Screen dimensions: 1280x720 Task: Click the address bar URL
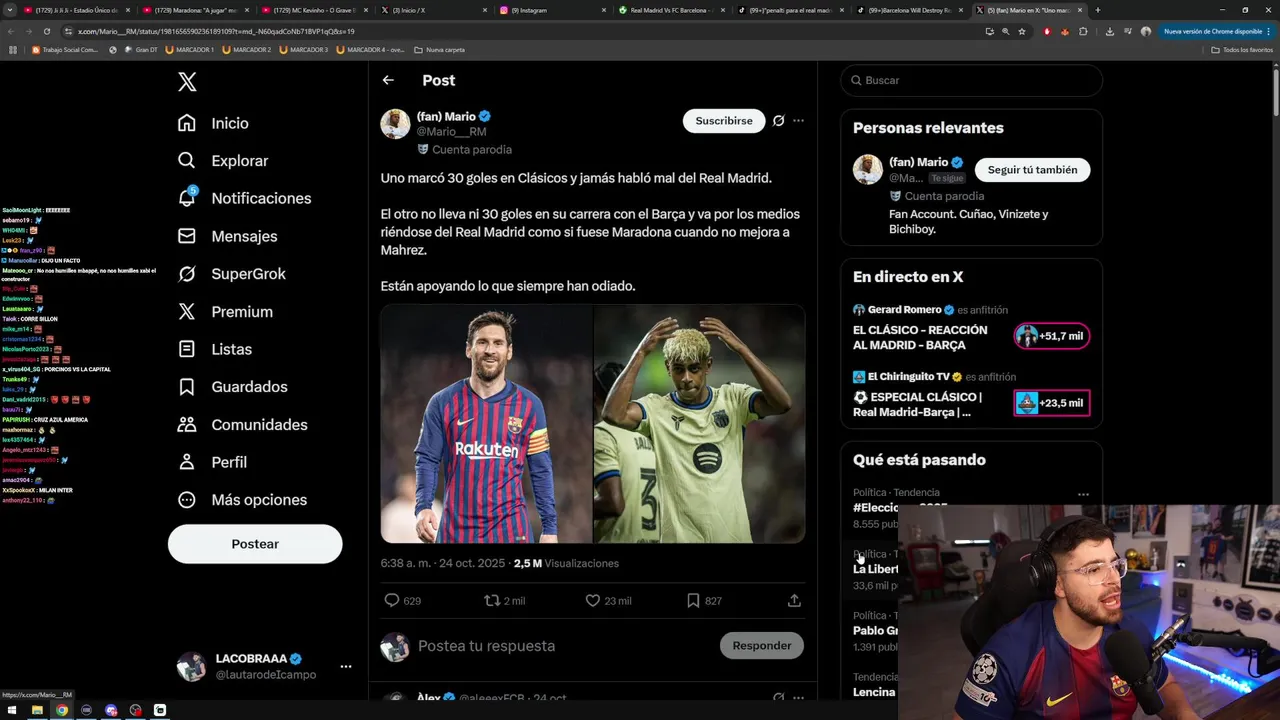click(215, 32)
